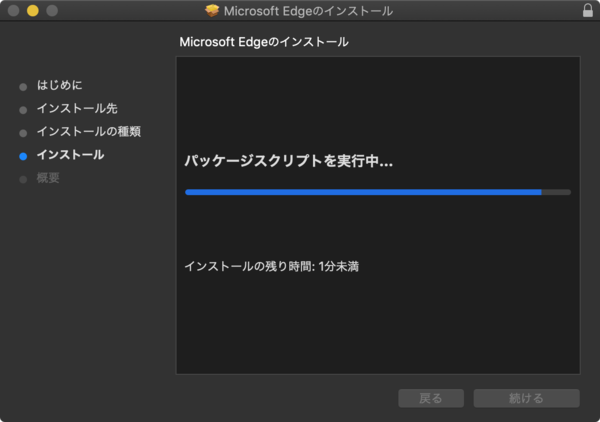
Task: Click the gray bullet beside インストール先
Action: click(x=23, y=110)
